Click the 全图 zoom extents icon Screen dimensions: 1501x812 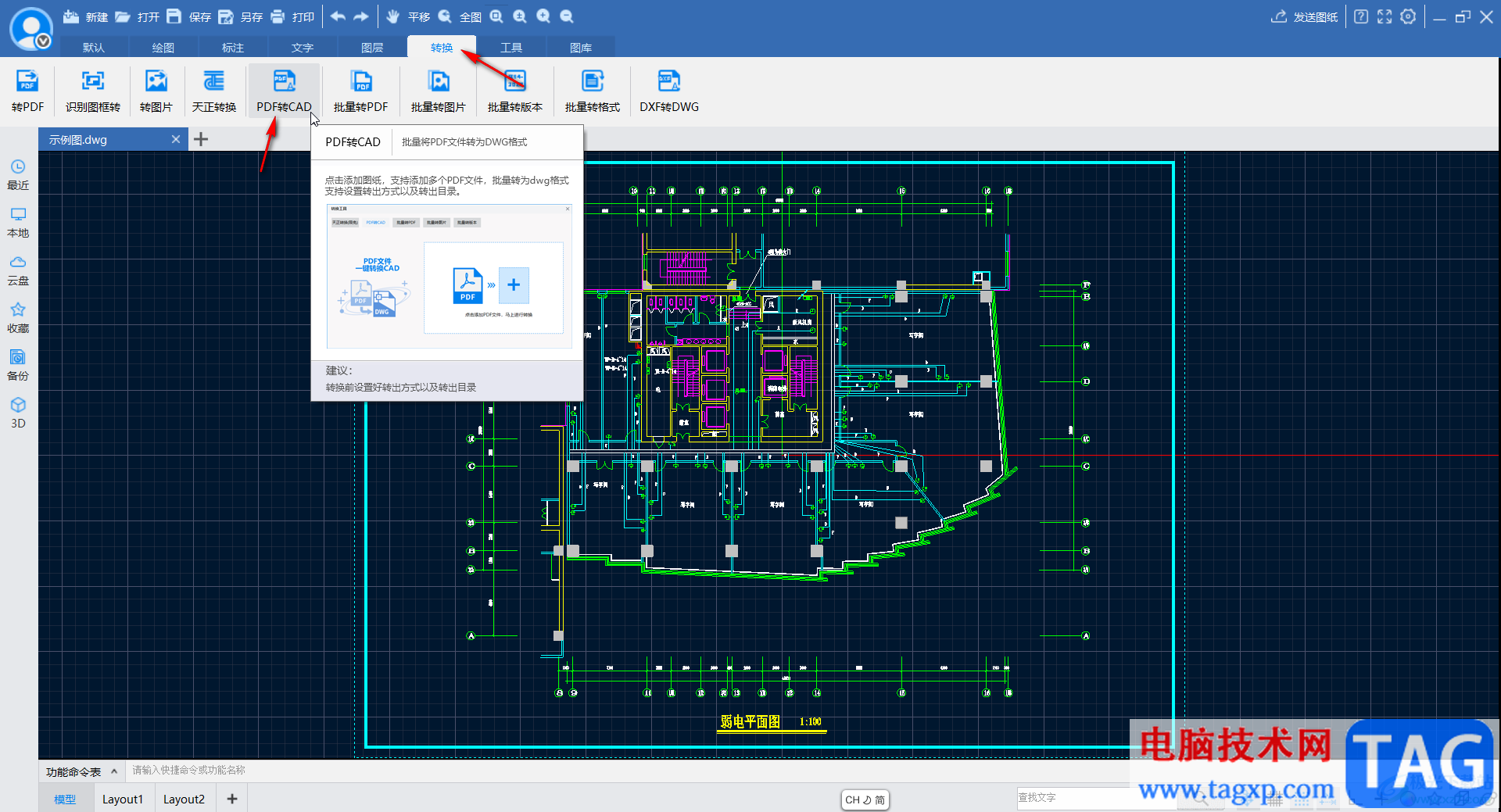[445, 16]
